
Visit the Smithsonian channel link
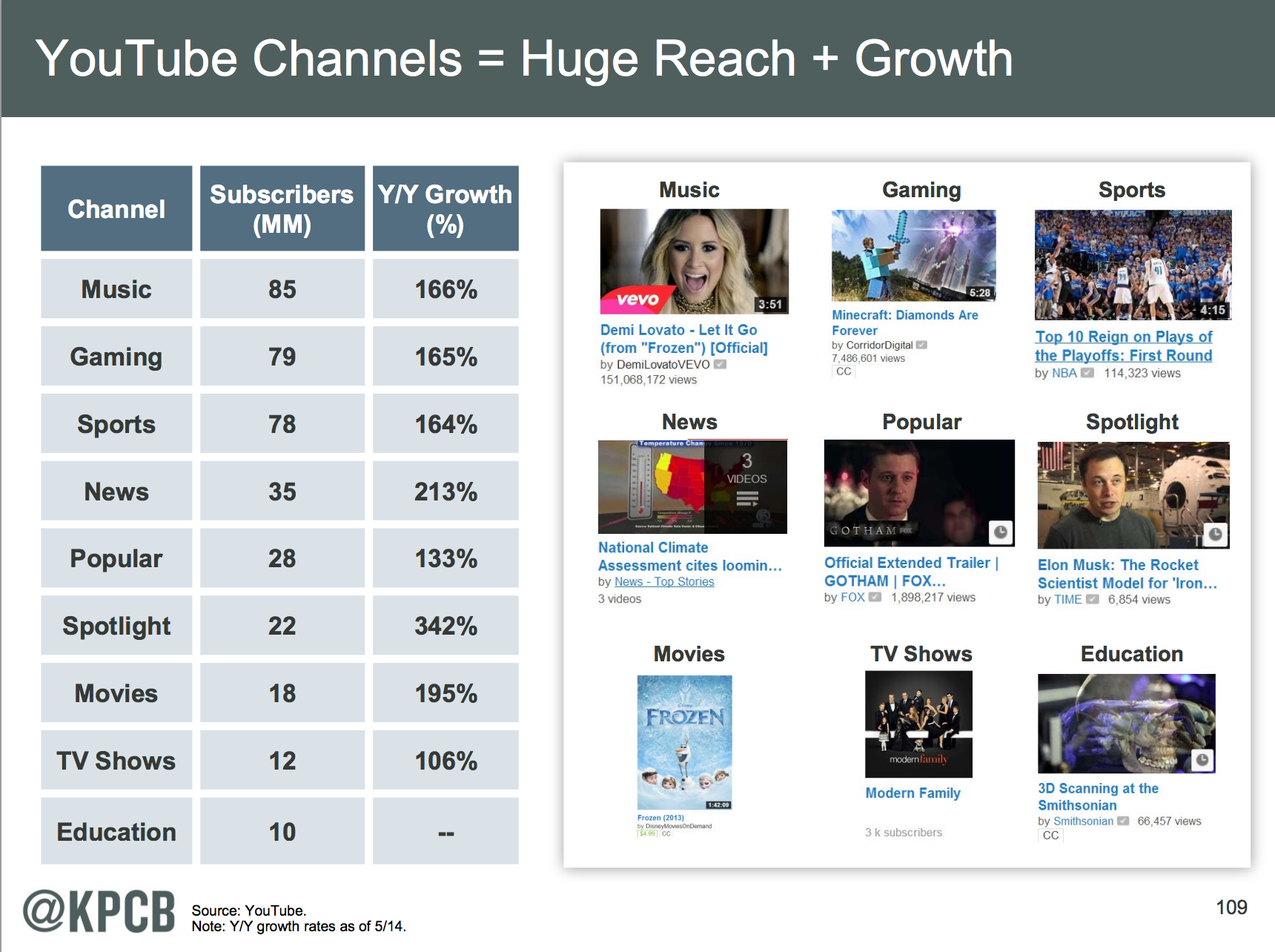[1083, 821]
